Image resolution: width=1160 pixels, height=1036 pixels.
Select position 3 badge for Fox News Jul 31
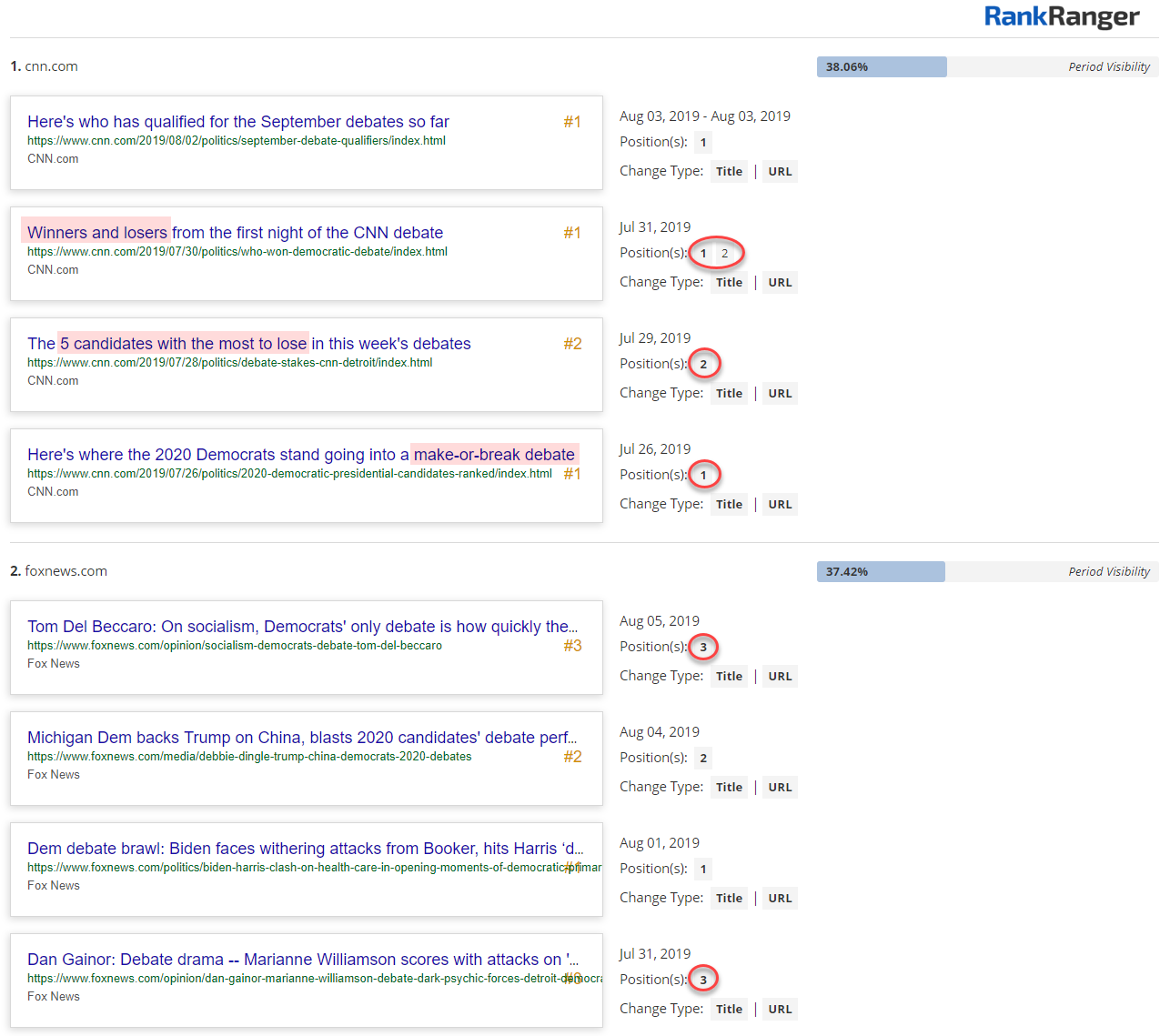[703, 980]
